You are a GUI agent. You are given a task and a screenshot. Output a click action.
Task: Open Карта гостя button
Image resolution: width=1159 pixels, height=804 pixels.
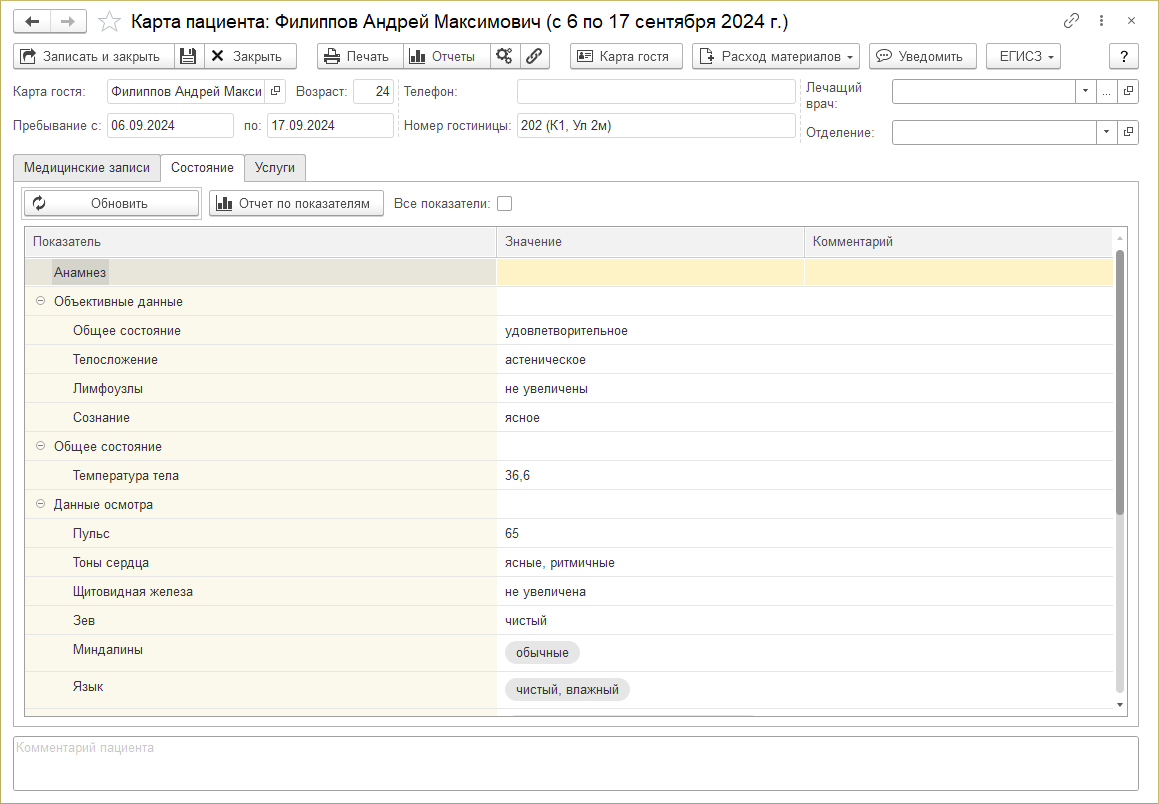(626, 56)
